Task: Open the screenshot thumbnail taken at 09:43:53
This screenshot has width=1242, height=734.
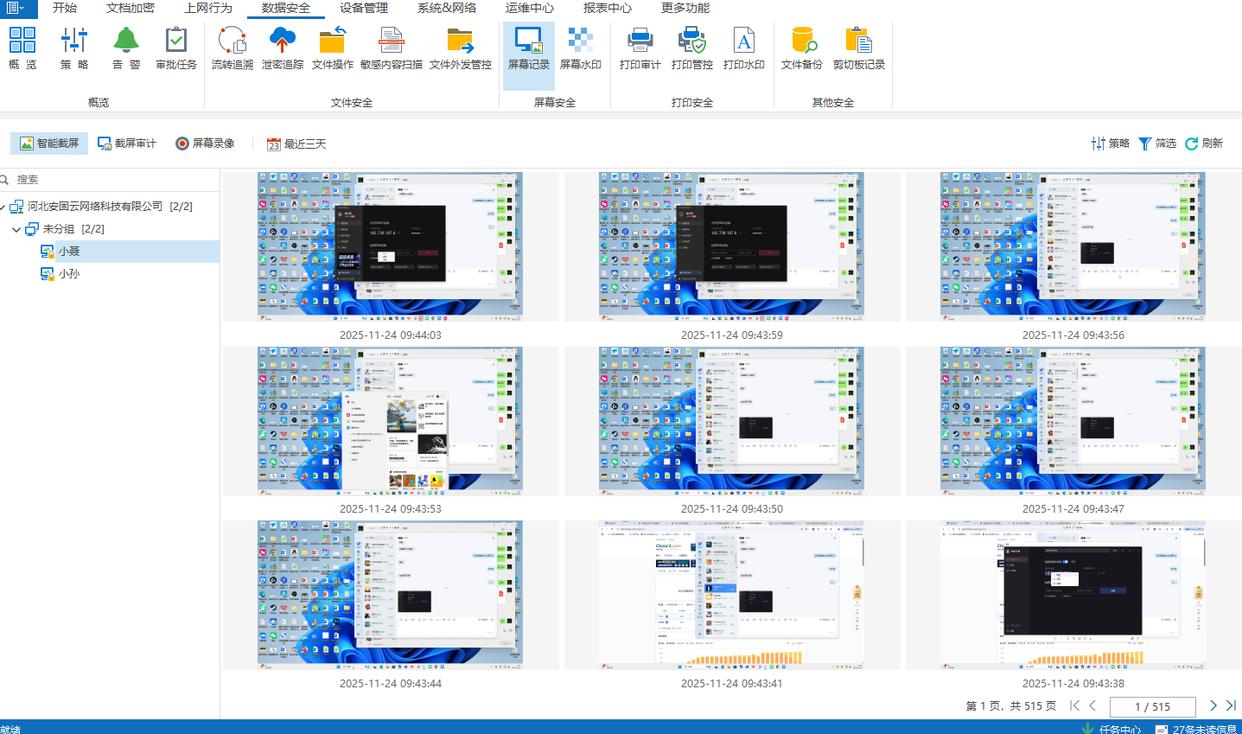Action: [390, 420]
